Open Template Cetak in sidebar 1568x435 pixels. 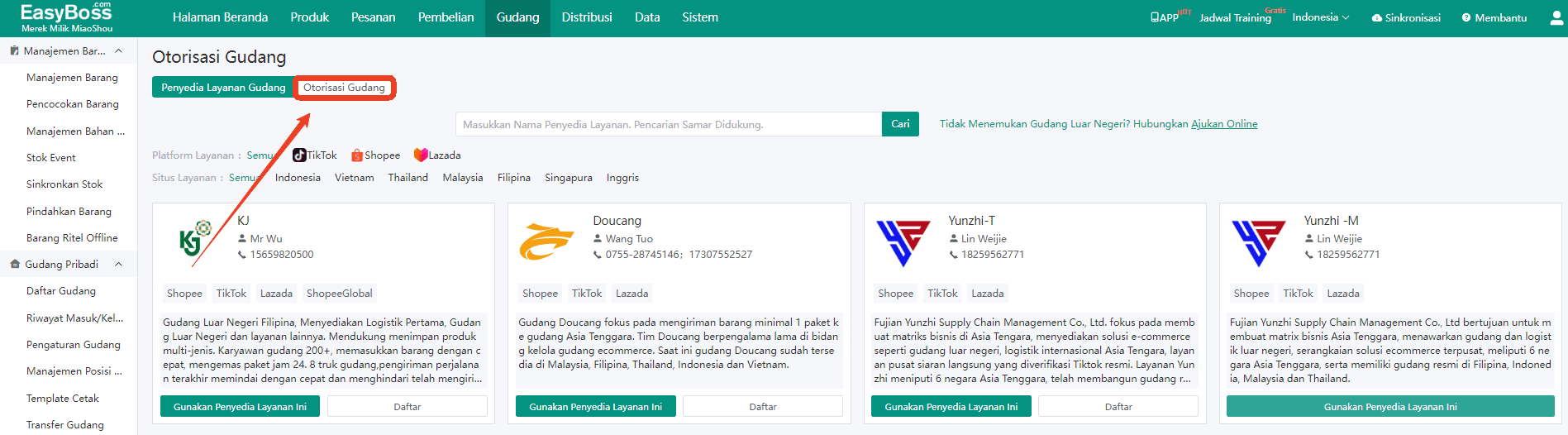(x=62, y=399)
